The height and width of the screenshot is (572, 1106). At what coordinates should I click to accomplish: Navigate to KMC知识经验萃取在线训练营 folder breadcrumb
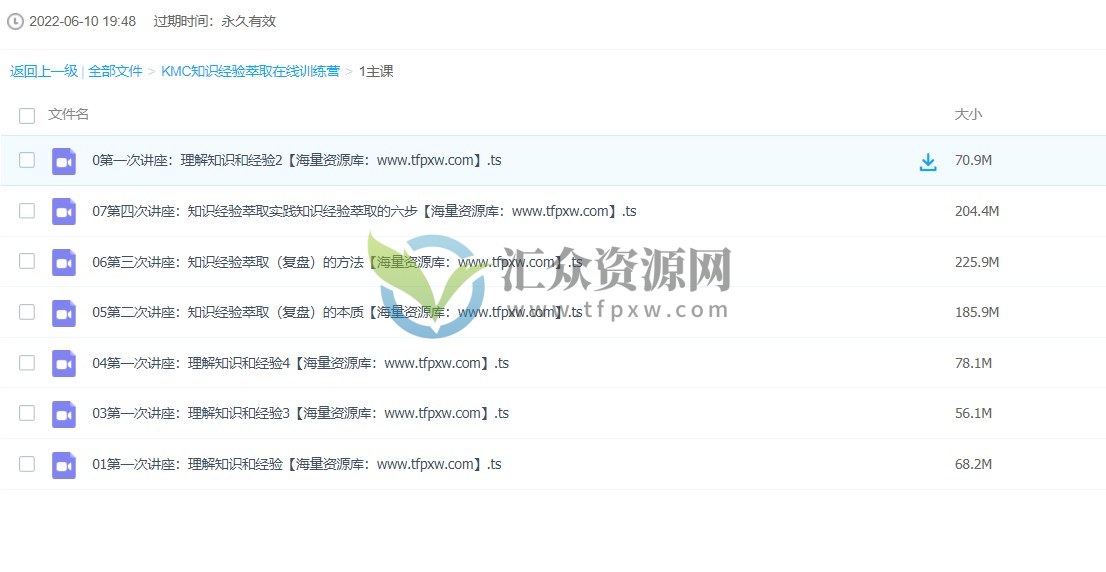coord(250,71)
